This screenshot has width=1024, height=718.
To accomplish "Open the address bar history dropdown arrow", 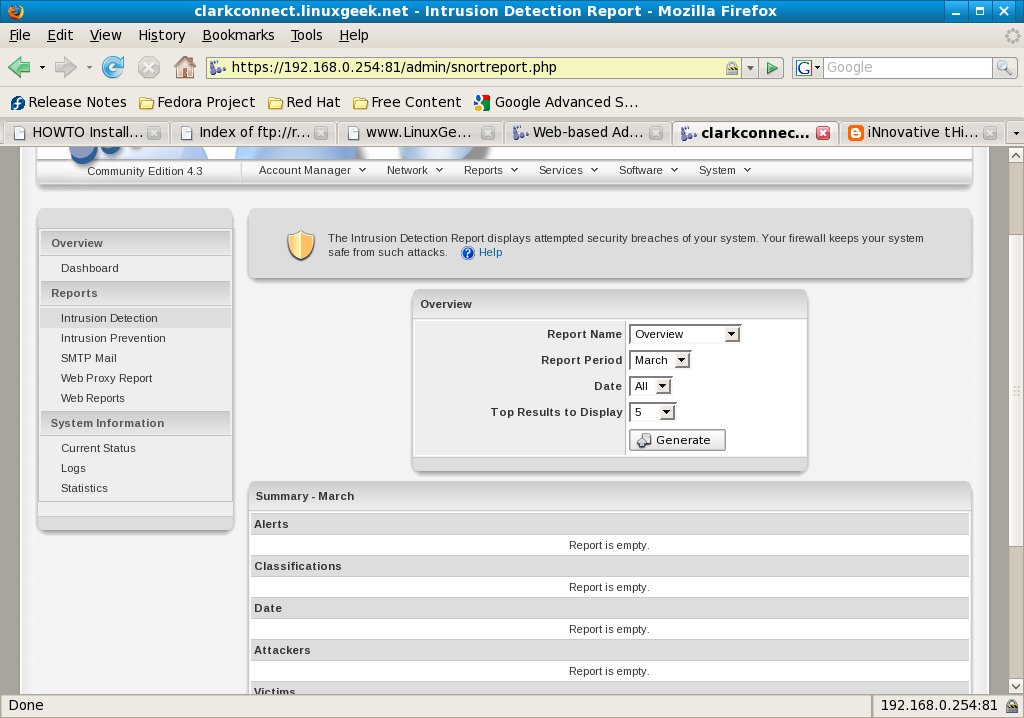I will (x=750, y=67).
